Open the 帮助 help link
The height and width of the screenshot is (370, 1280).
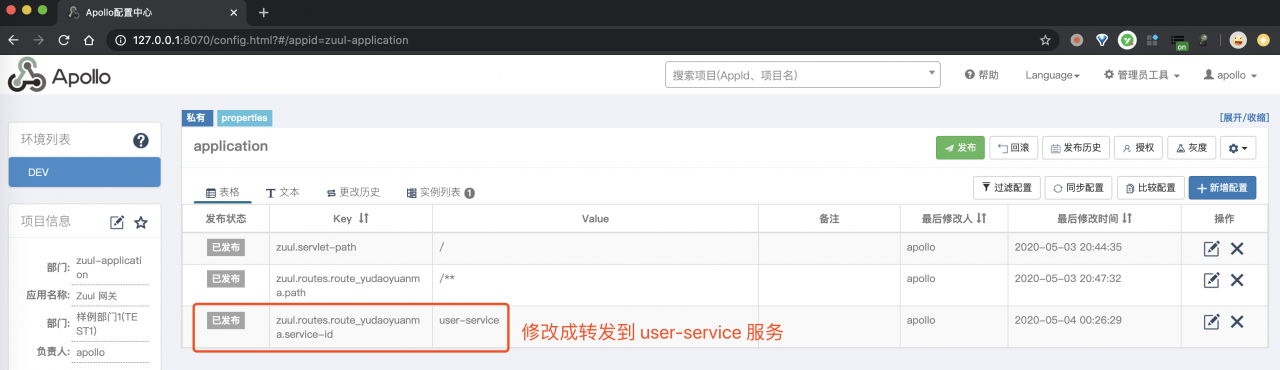pyautogui.click(x=982, y=75)
